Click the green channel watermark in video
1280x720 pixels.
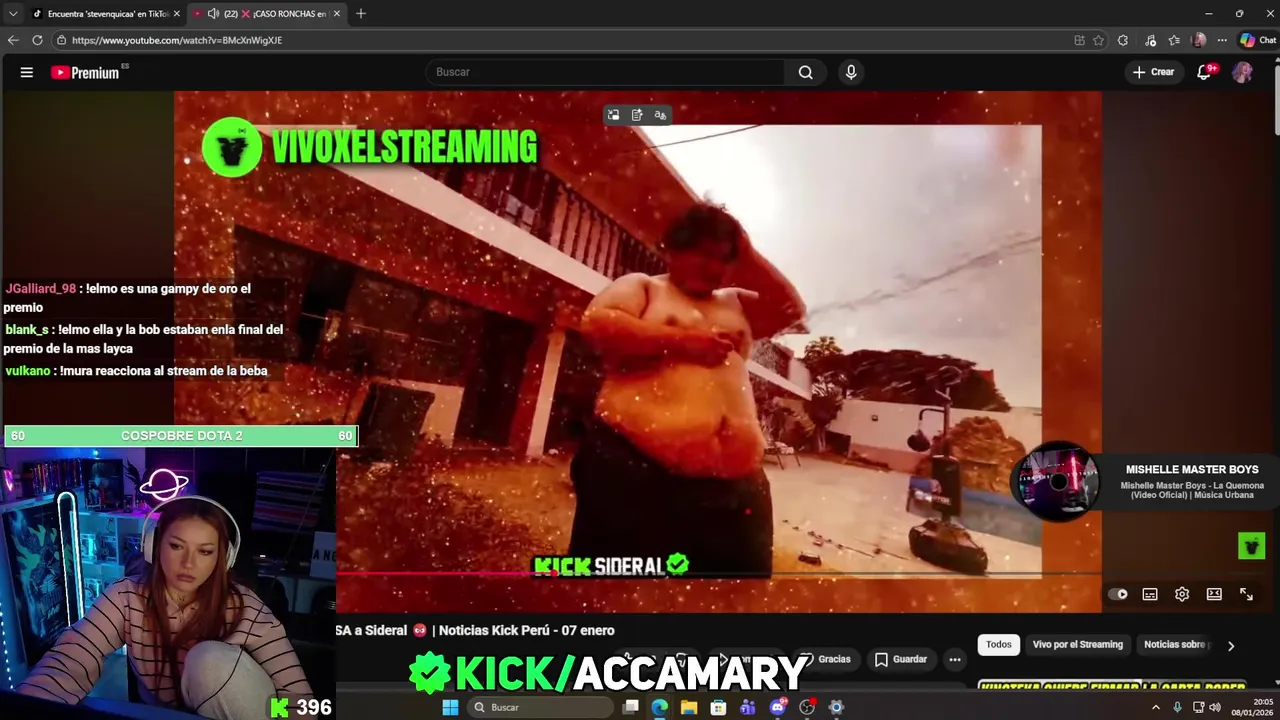[1251, 545]
